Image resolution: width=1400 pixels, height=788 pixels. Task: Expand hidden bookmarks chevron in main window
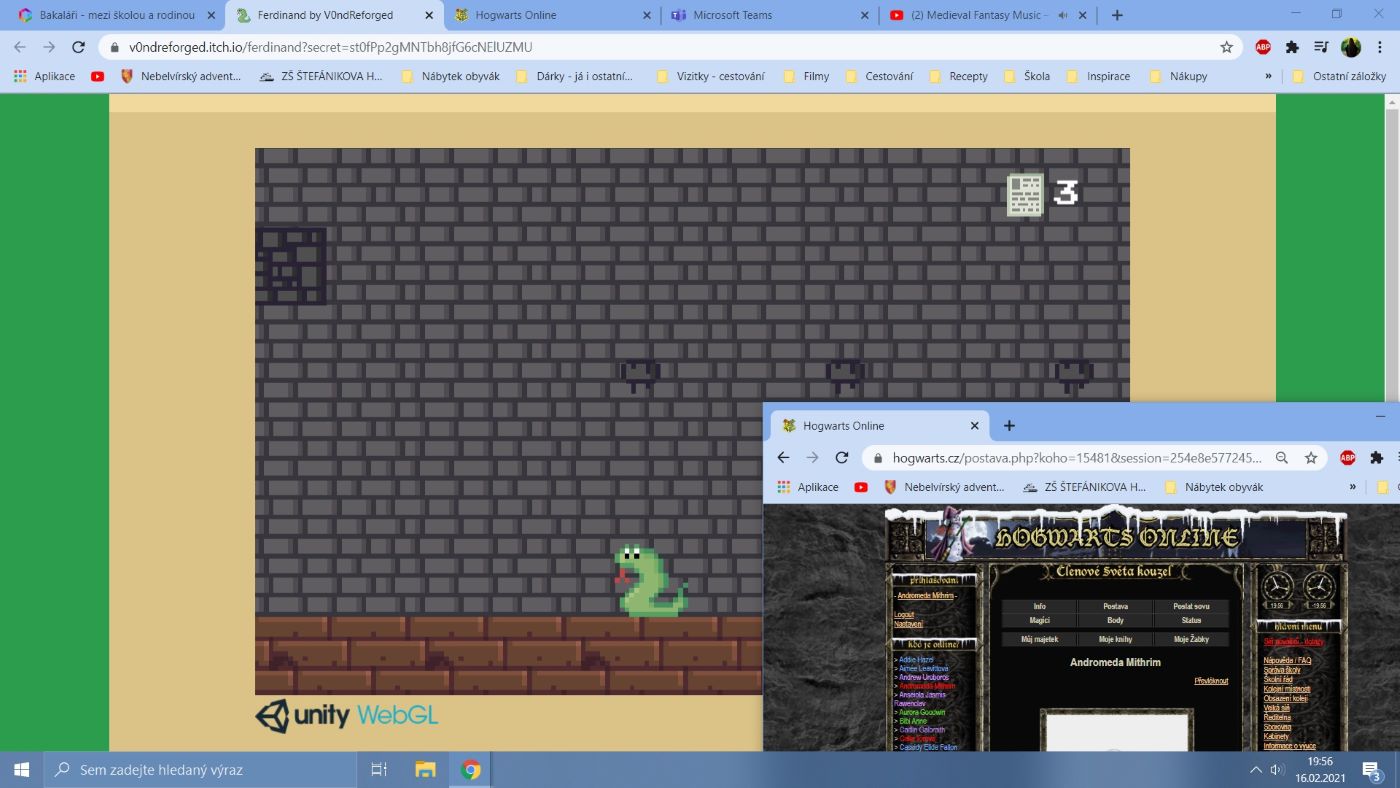1268,76
